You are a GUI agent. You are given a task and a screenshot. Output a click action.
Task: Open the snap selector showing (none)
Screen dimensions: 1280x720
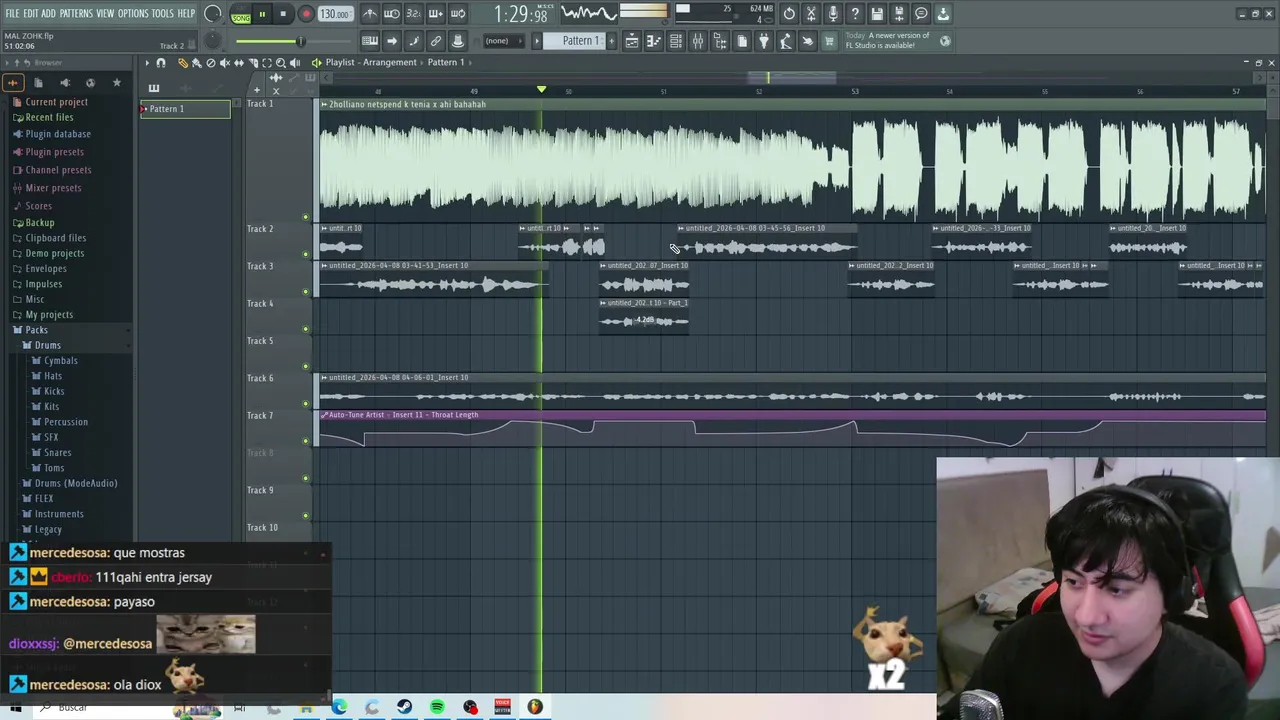click(x=504, y=41)
